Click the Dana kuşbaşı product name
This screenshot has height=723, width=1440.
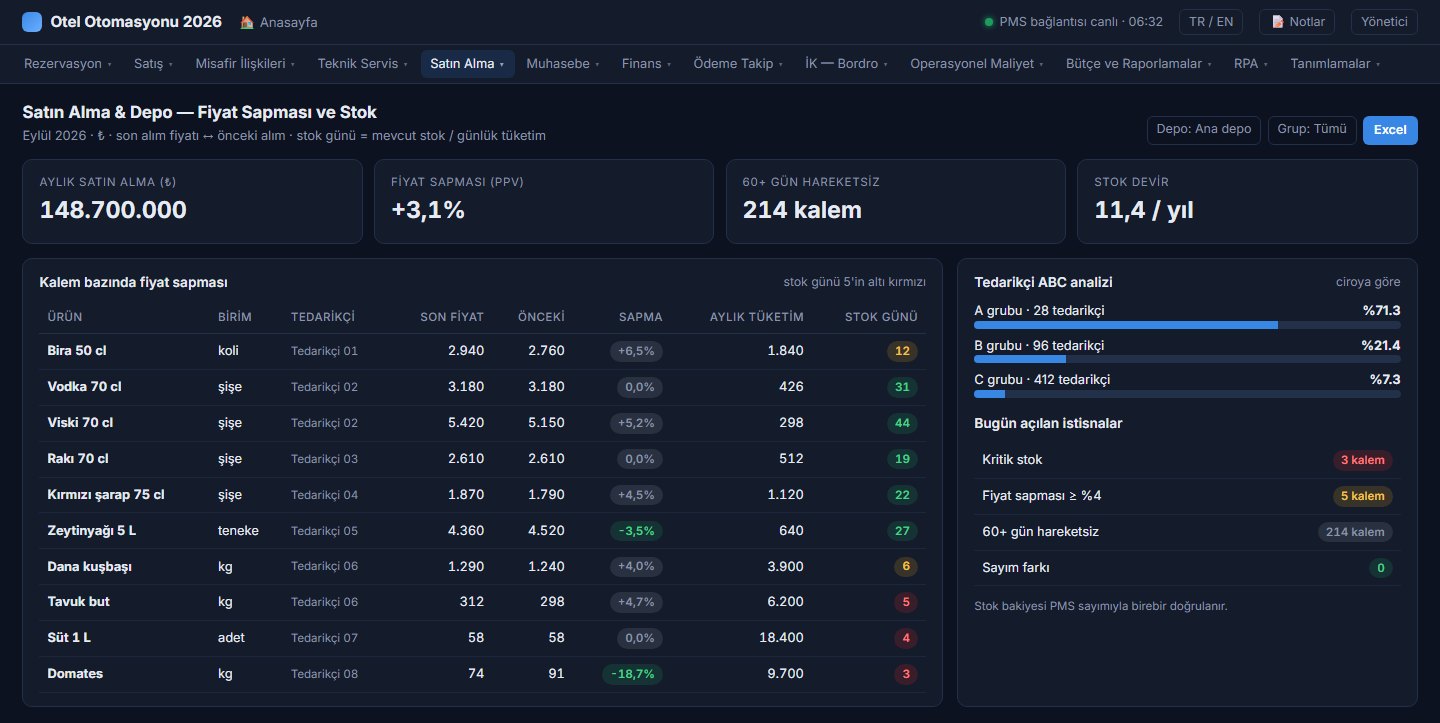tap(90, 567)
